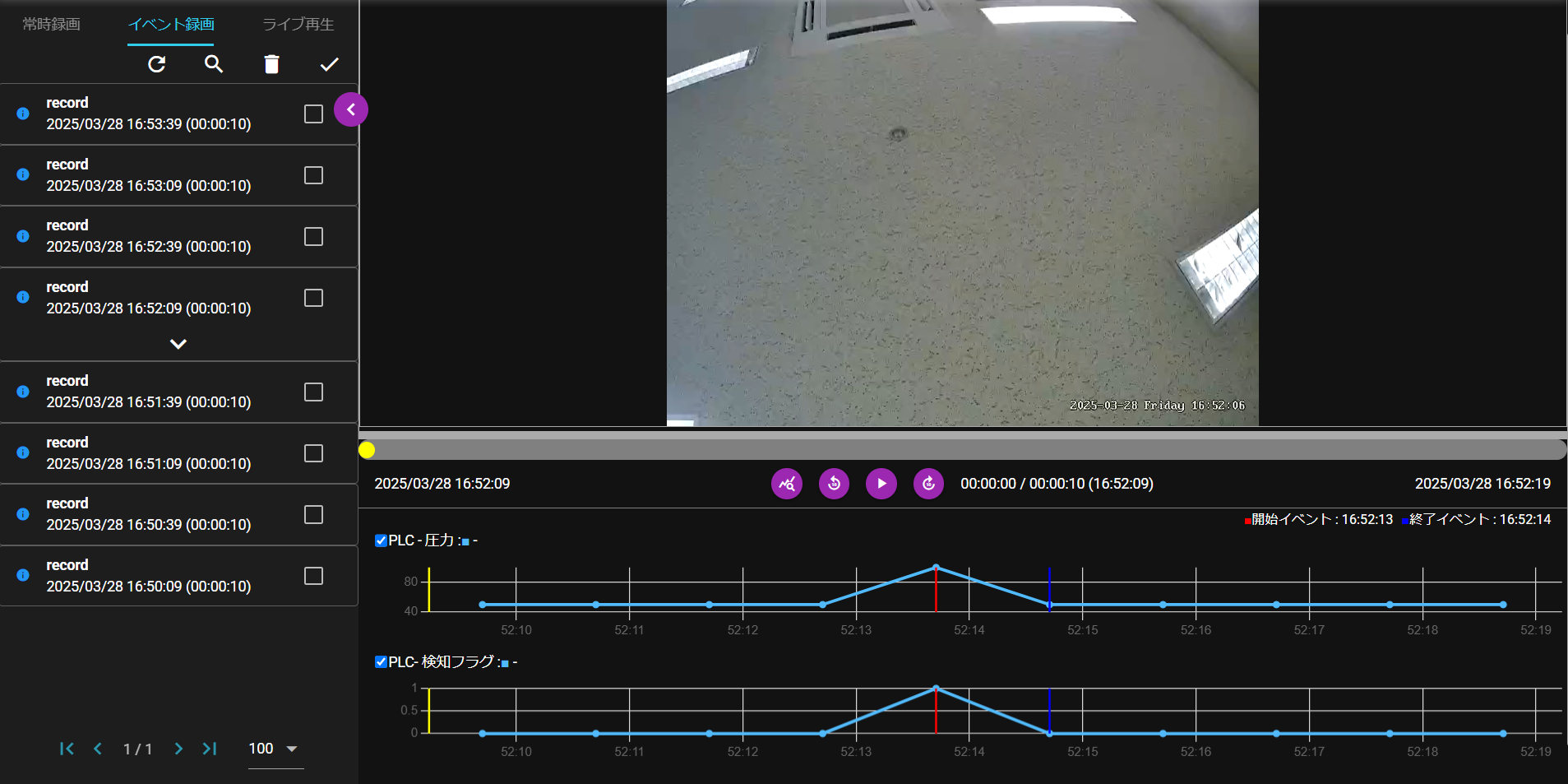Switch to the ライブ再生 tab
Viewport: 1568px width, 784px height.
click(x=298, y=25)
